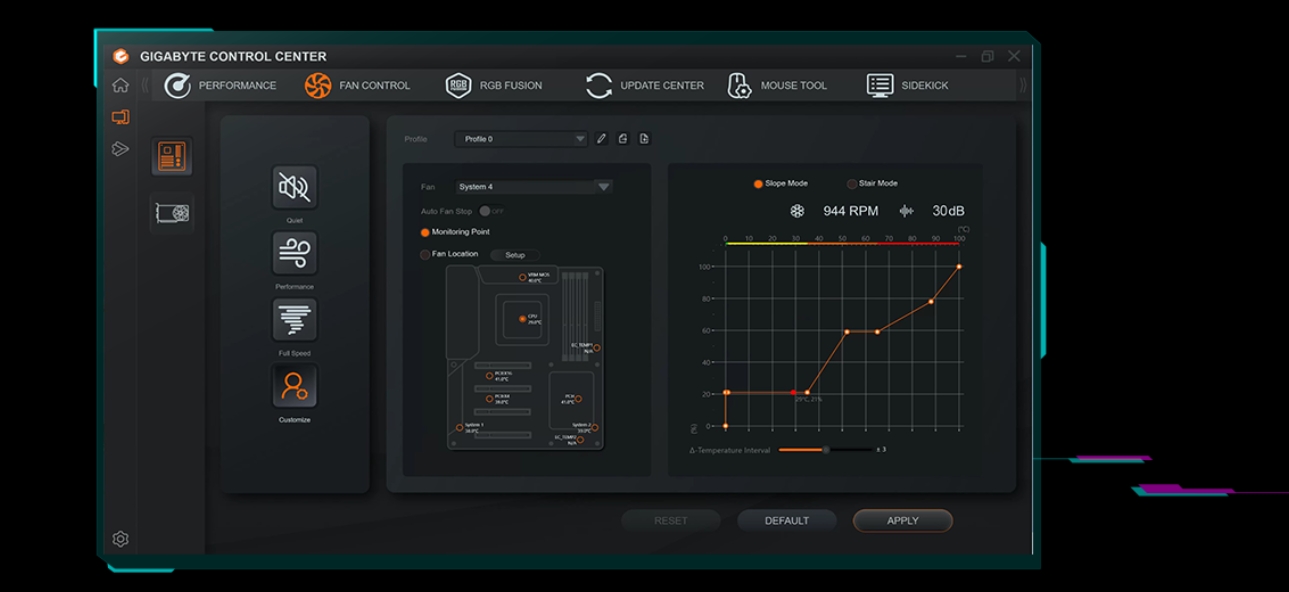This screenshot has height=592, width=1289.
Task: Toggle the Auto Fan Stop switch
Action: point(491,211)
